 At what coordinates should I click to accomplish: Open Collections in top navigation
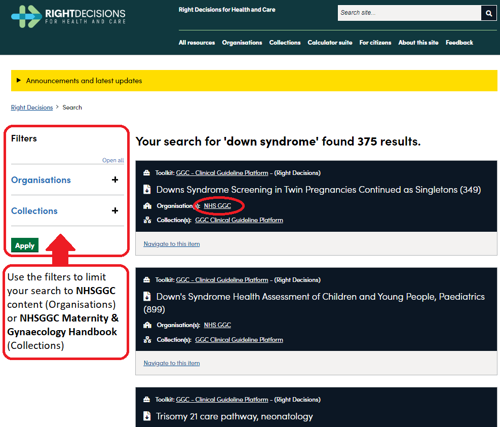(x=285, y=43)
